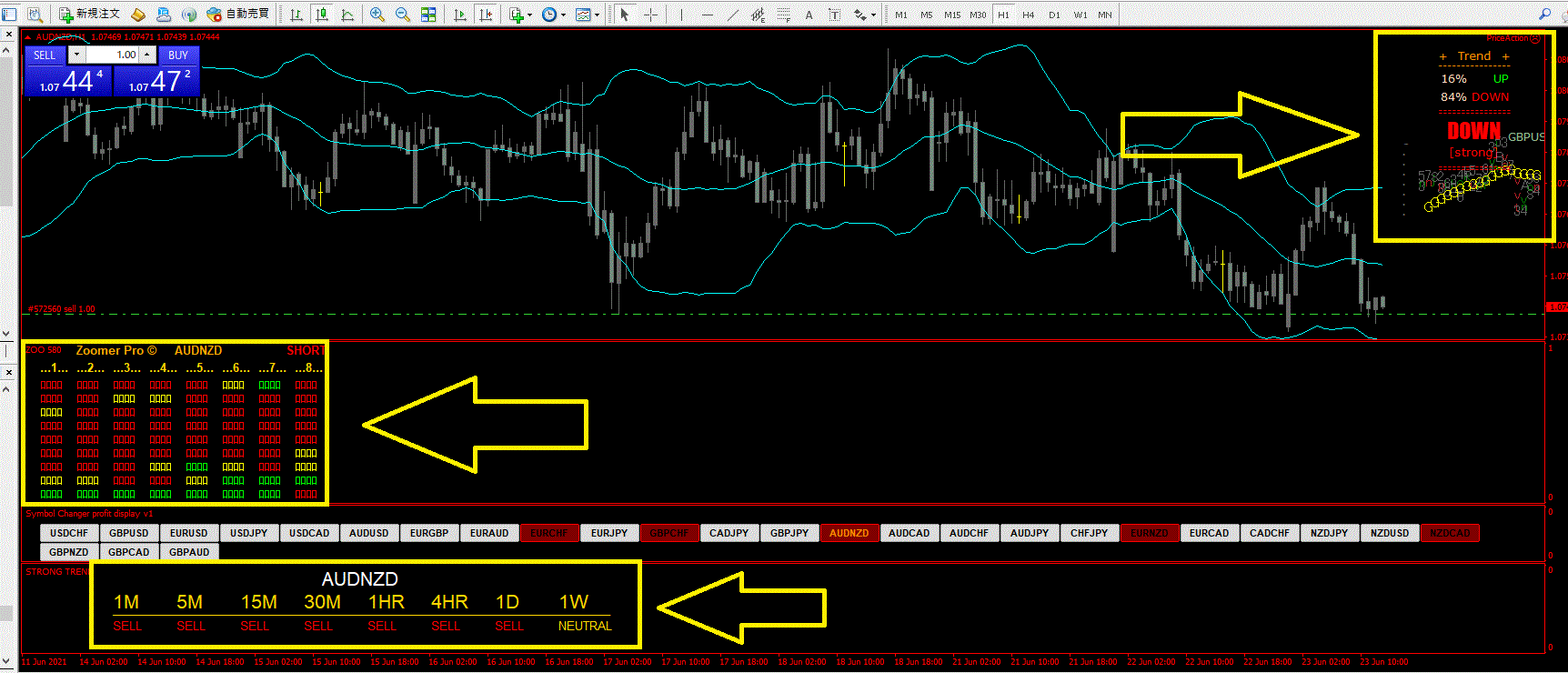Select the vertical line drawing tool
The height and width of the screenshot is (673, 1568).
tap(681, 15)
